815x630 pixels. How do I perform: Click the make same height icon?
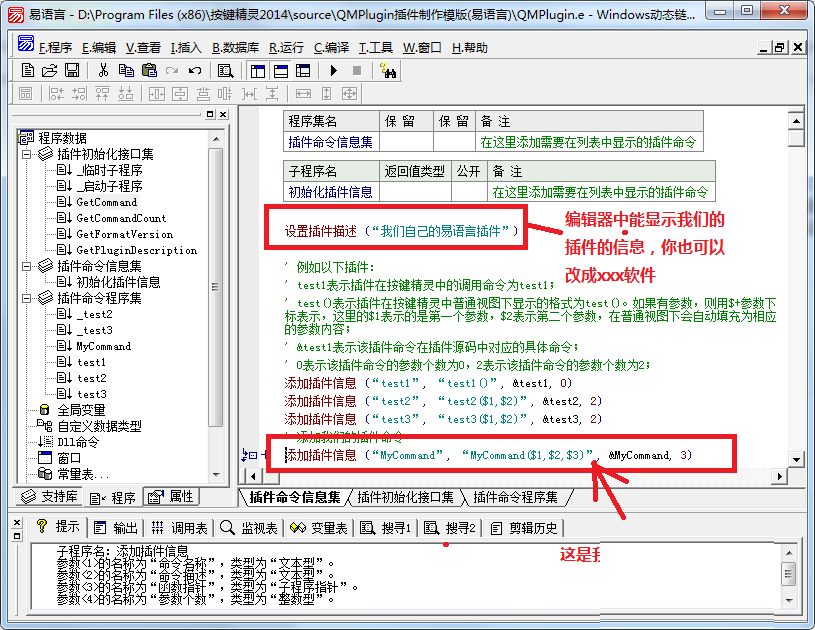(326, 94)
